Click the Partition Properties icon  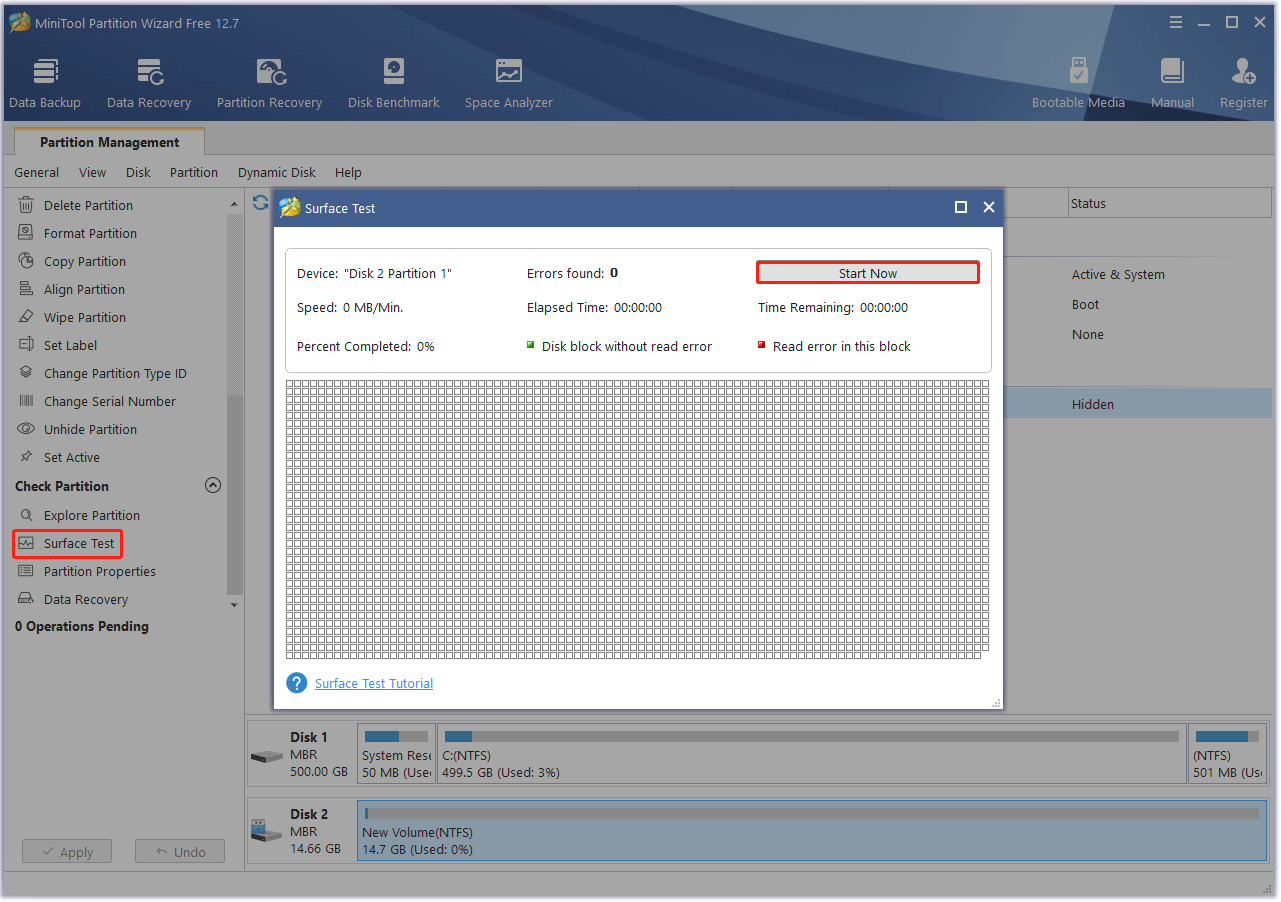pyautogui.click(x=26, y=571)
